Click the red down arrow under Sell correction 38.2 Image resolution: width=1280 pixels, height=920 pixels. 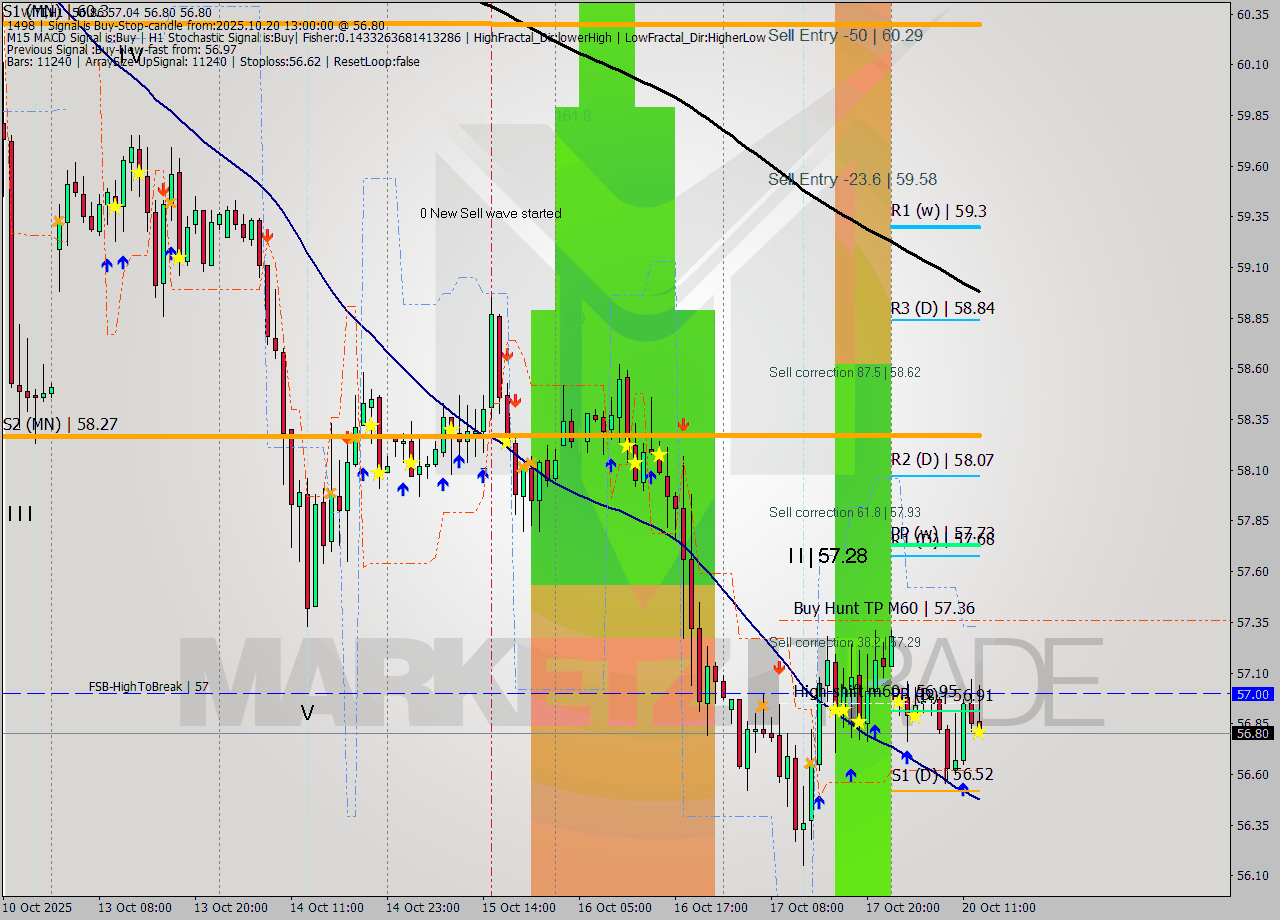[x=779, y=668]
